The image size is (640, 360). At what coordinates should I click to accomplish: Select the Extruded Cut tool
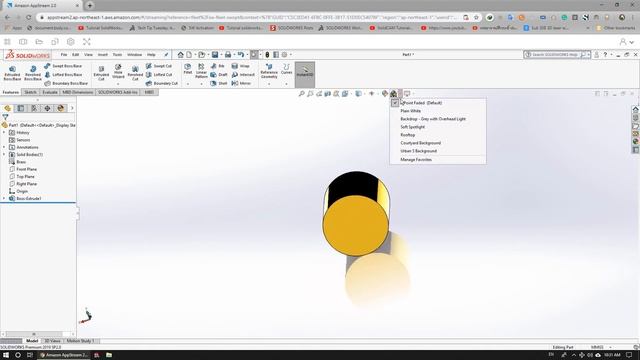[x=101, y=73]
